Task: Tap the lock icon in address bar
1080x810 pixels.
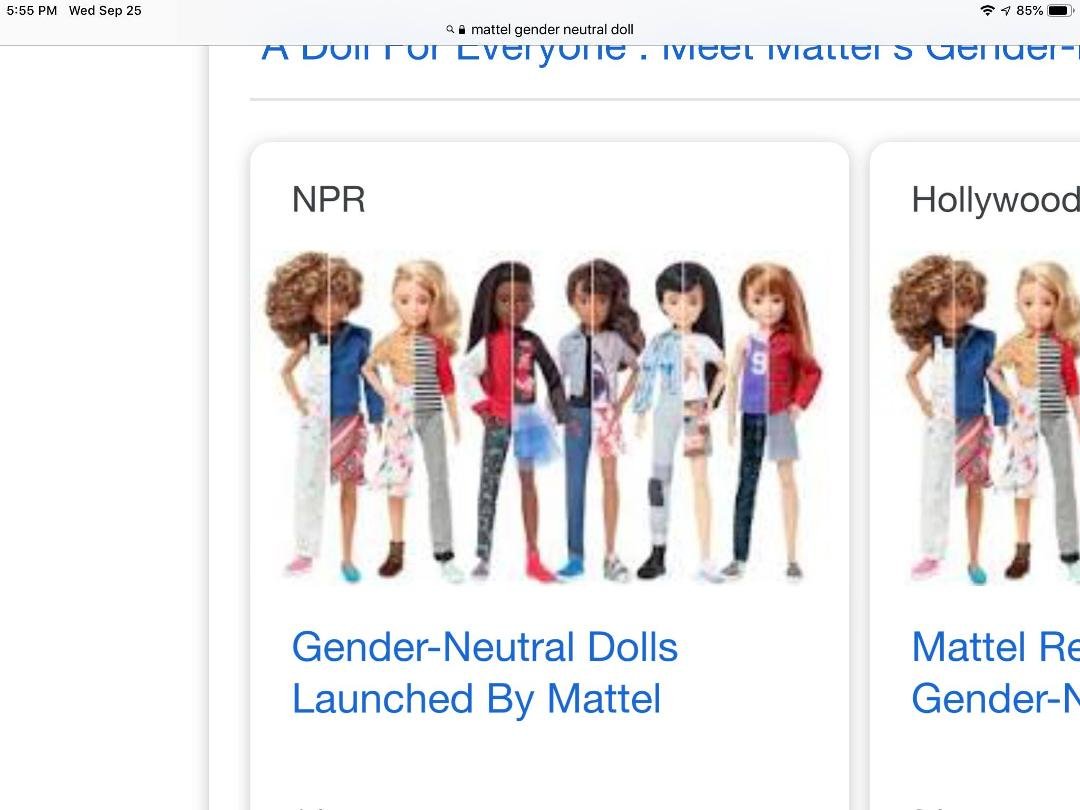Action: pyautogui.click(x=461, y=30)
